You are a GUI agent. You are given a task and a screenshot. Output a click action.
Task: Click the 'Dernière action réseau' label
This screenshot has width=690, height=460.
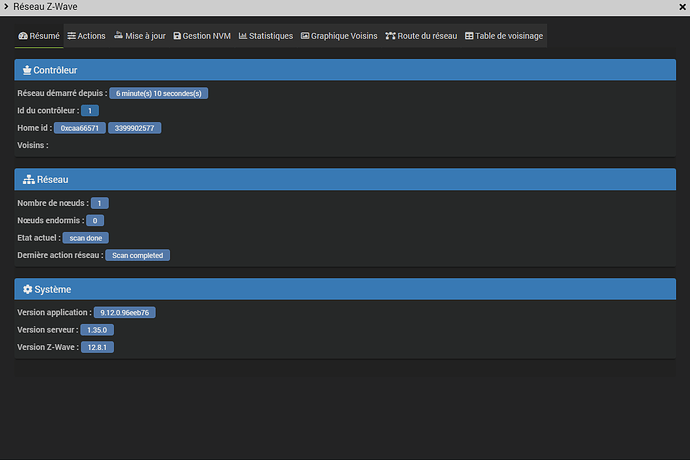[58, 255]
